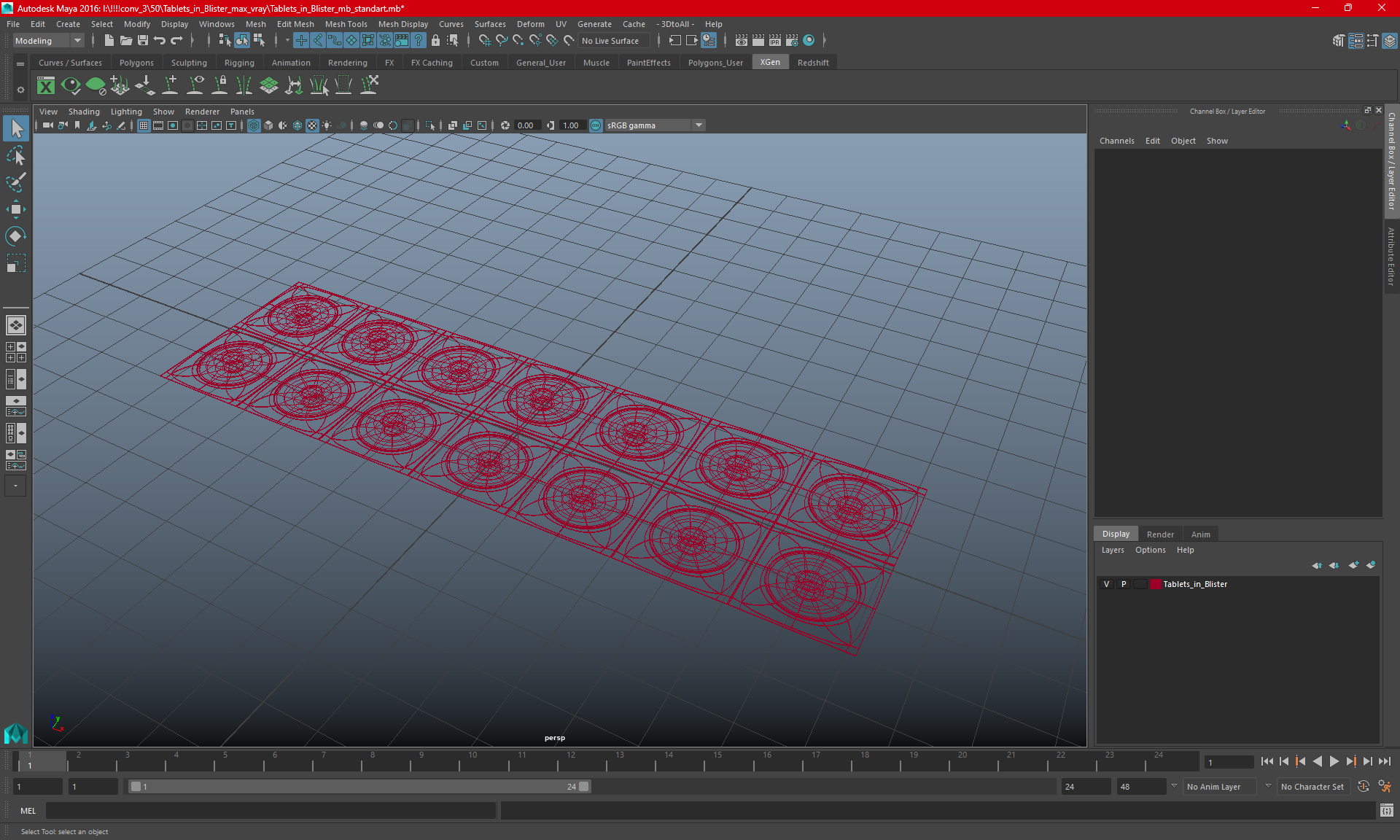1400x840 pixels.
Task: Open the Mesh Tools menu
Action: 346,24
